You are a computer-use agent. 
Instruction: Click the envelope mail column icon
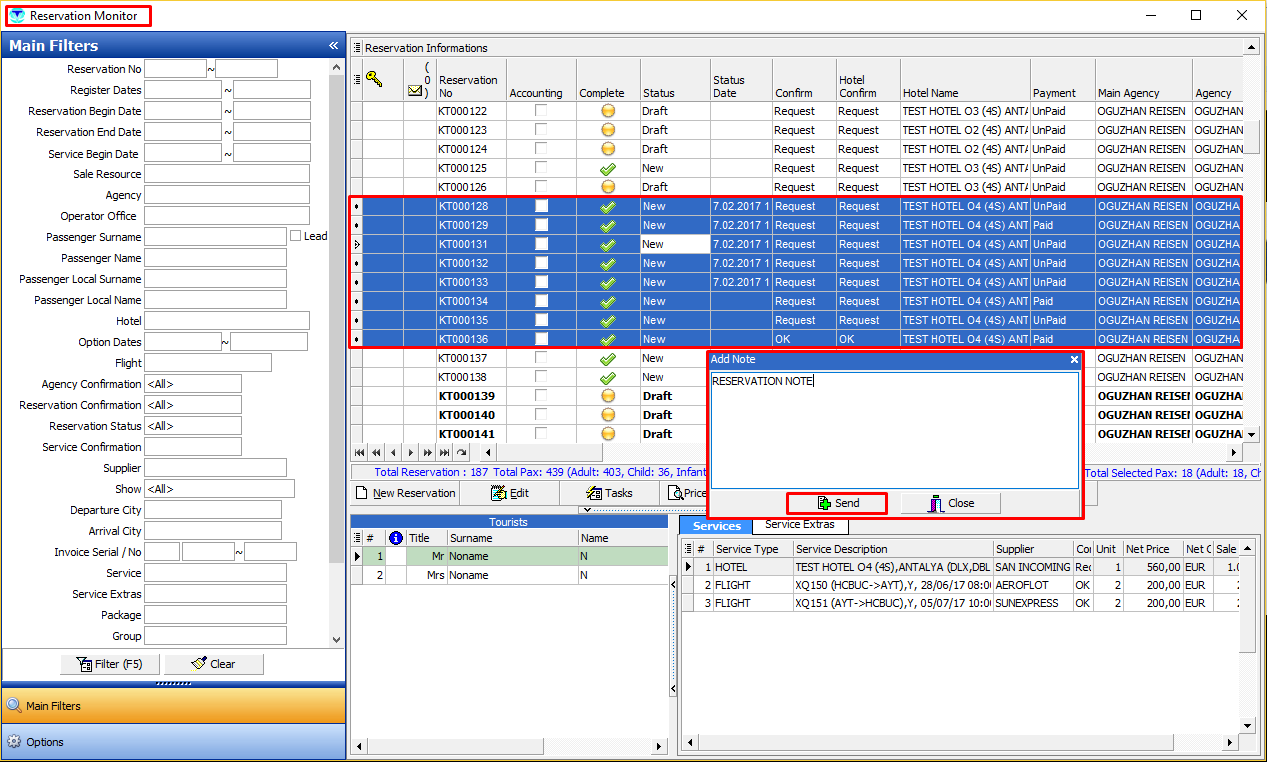416,91
